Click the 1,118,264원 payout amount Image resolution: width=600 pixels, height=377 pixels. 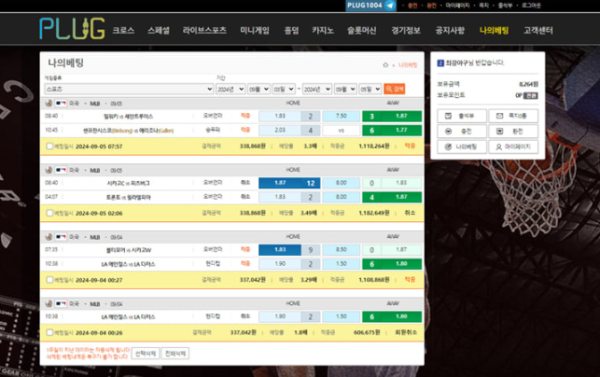tap(374, 146)
